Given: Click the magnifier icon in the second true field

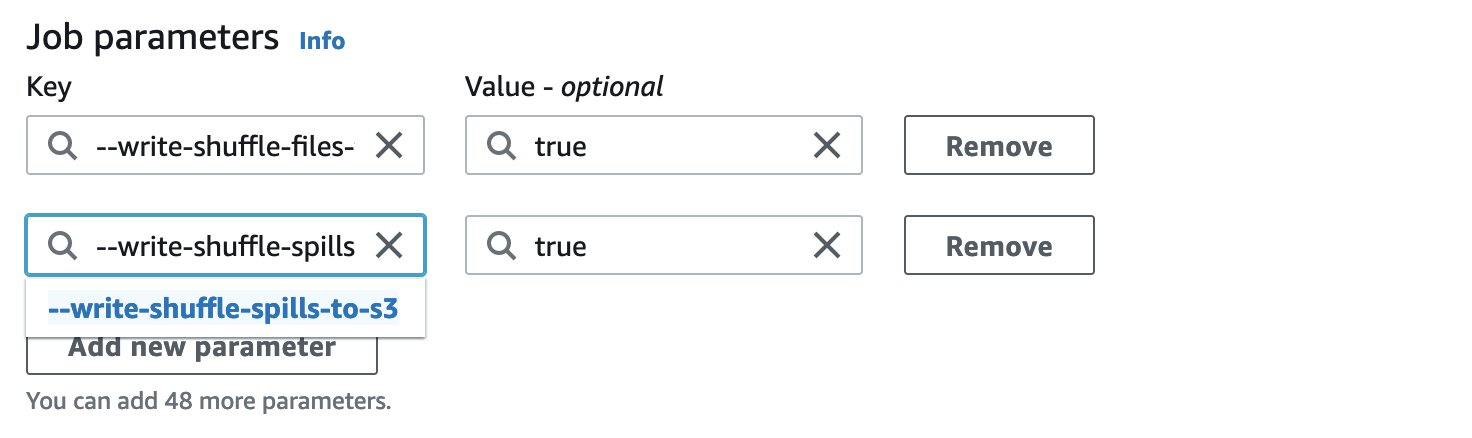Looking at the screenshot, I should tap(500, 246).
